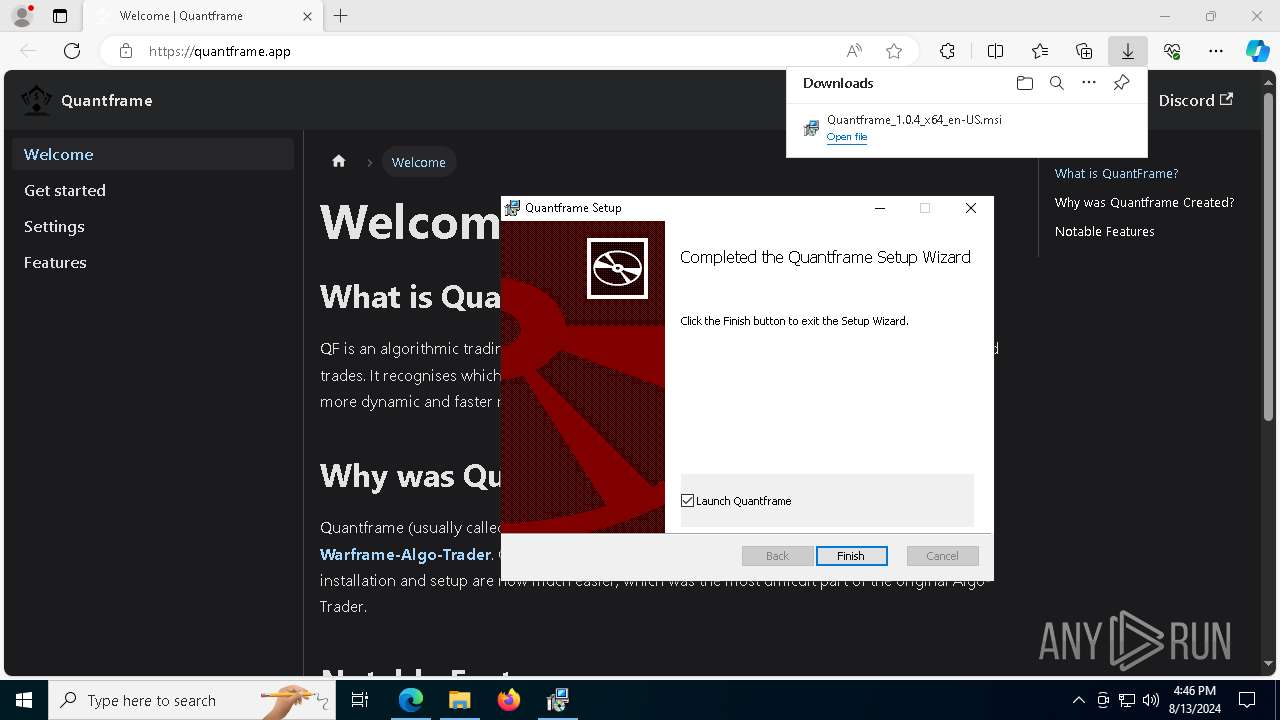This screenshot has height=720, width=1280.
Task: Open Tab actions menu icon
Action: [60, 16]
